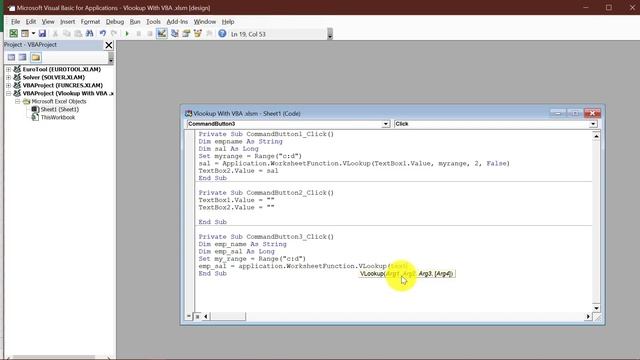Click the Cut scissors icon

[x=56, y=34]
